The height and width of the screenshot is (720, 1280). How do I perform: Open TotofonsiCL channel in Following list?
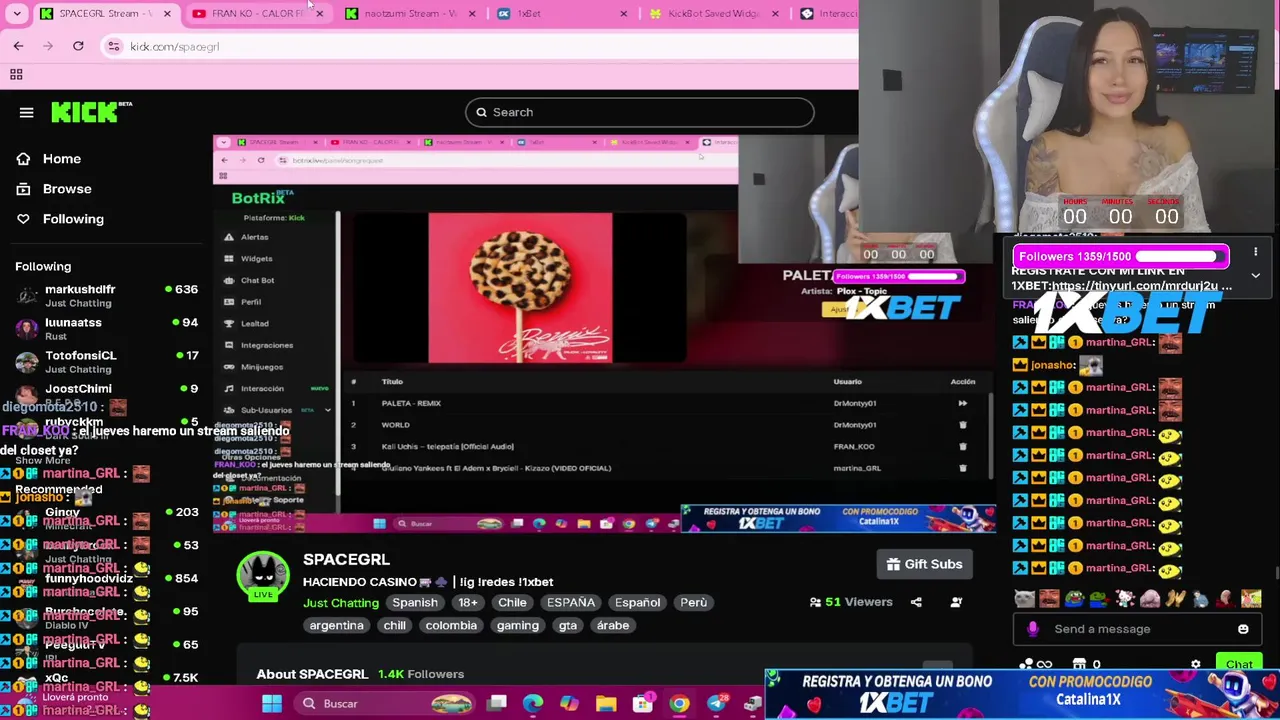(105, 361)
